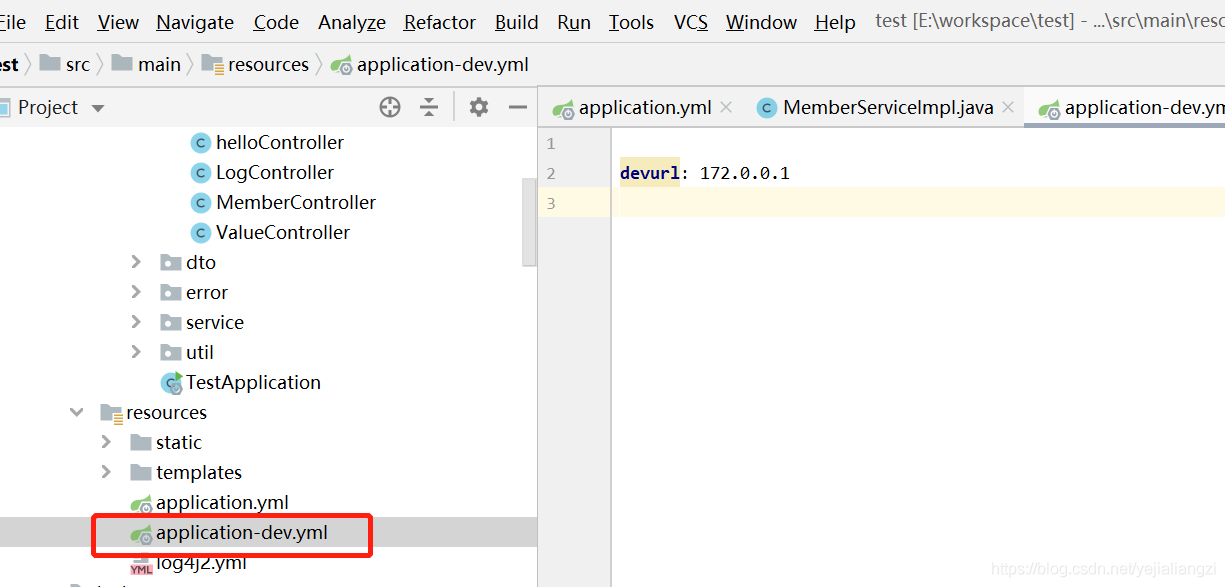The width and height of the screenshot is (1225, 587).
Task: Expand the static folder
Action: tap(107, 442)
